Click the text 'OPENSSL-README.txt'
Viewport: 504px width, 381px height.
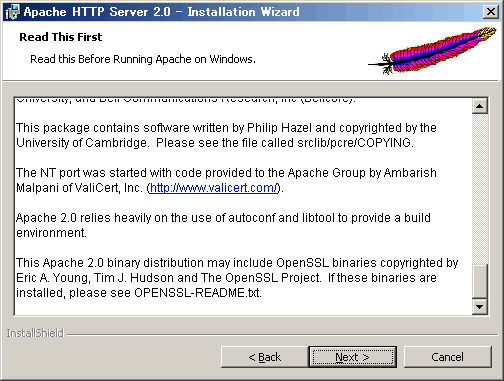click(x=197, y=293)
